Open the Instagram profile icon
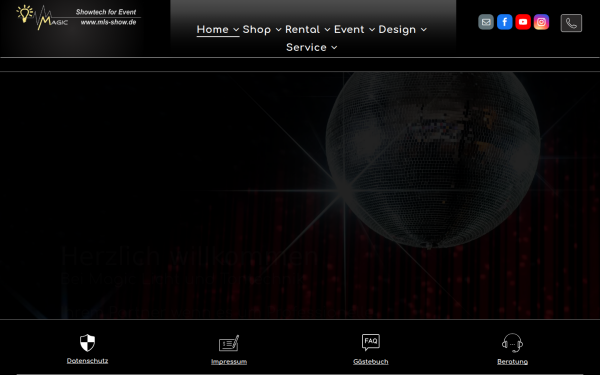 (x=541, y=22)
